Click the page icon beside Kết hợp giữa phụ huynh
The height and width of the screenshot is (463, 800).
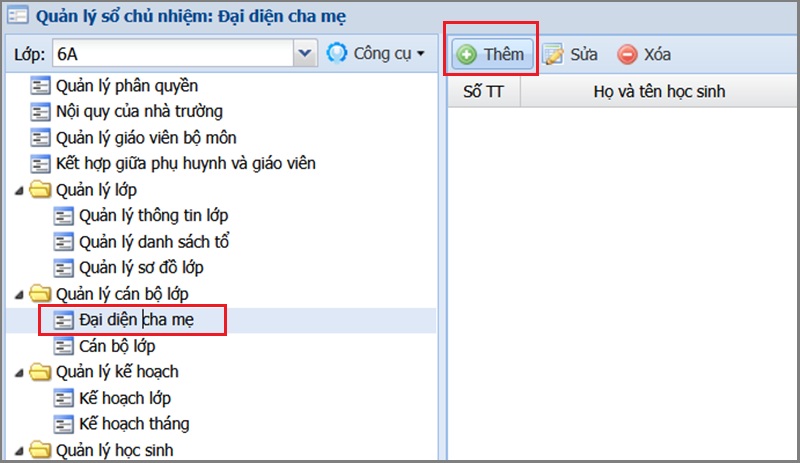click(x=40, y=163)
